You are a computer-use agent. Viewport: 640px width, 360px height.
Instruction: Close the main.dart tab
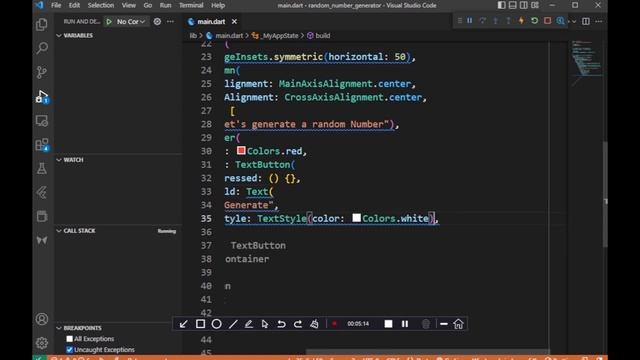tap(234, 22)
